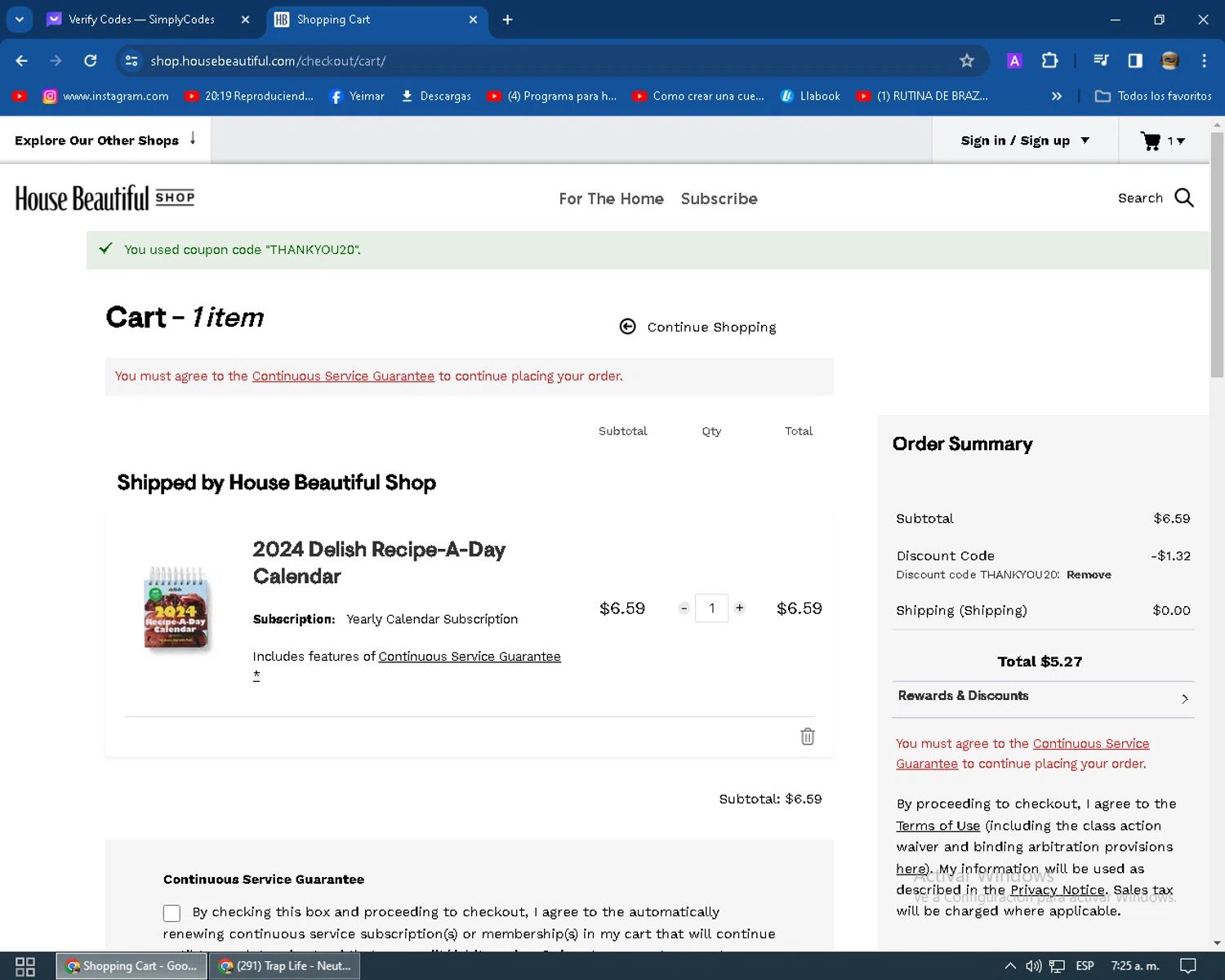Click the browser forward arrow
This screenshot has height=980, width=1225.
coord(56,60)
